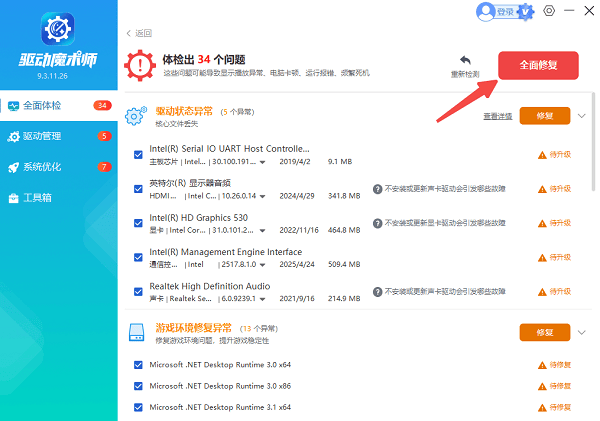Click warning icon for .NET Desktop Runtime 3.0 x86
The width and height of the screenshot is (600, 421).
coord(542,387)
